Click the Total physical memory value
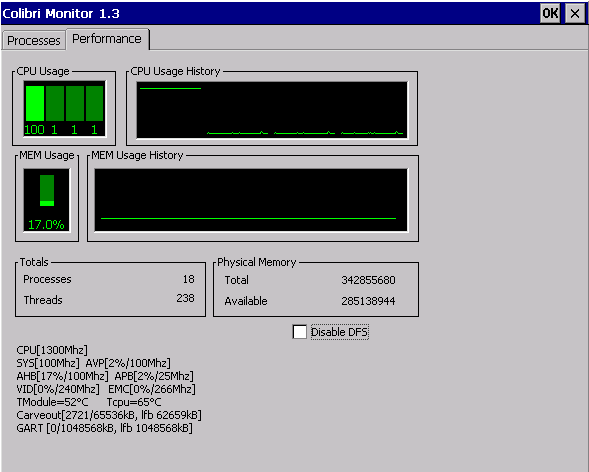This screenshot has height=472, width=589. coord(368,280)
